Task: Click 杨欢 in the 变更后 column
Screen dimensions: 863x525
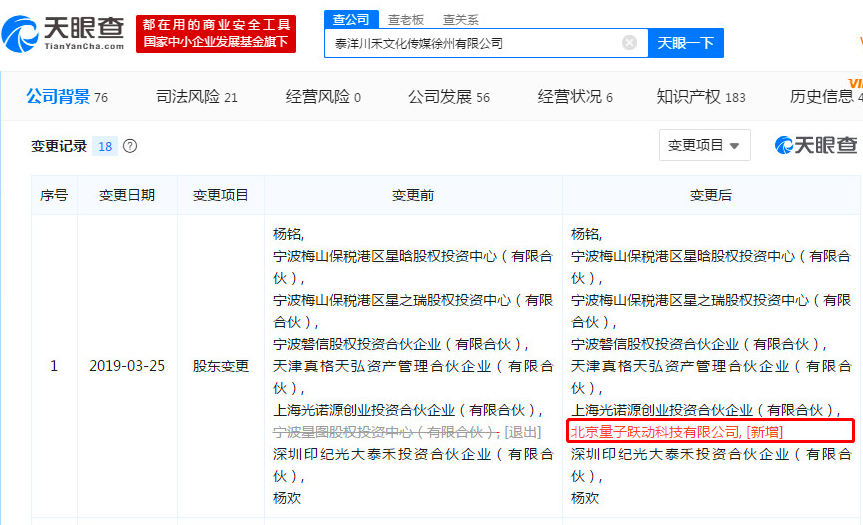Action: click(585, 498)
